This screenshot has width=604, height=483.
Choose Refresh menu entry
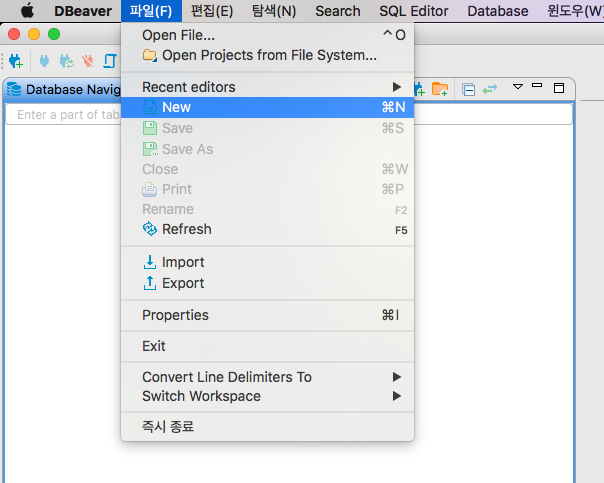coord(267,229)
